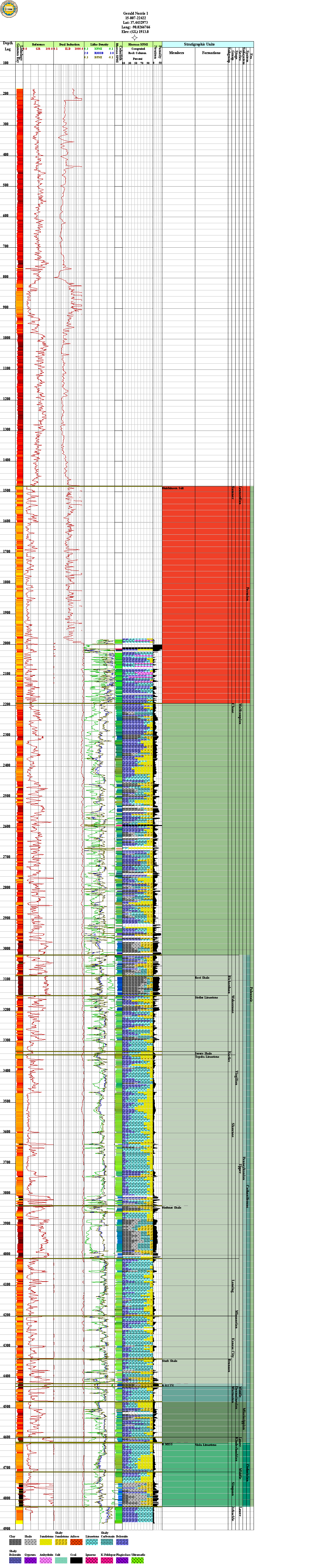This screenshot has height=1568, width=330.
Task: Choose the Shaly Carbonate legend swatch
Action: (x=107, y=1542)
